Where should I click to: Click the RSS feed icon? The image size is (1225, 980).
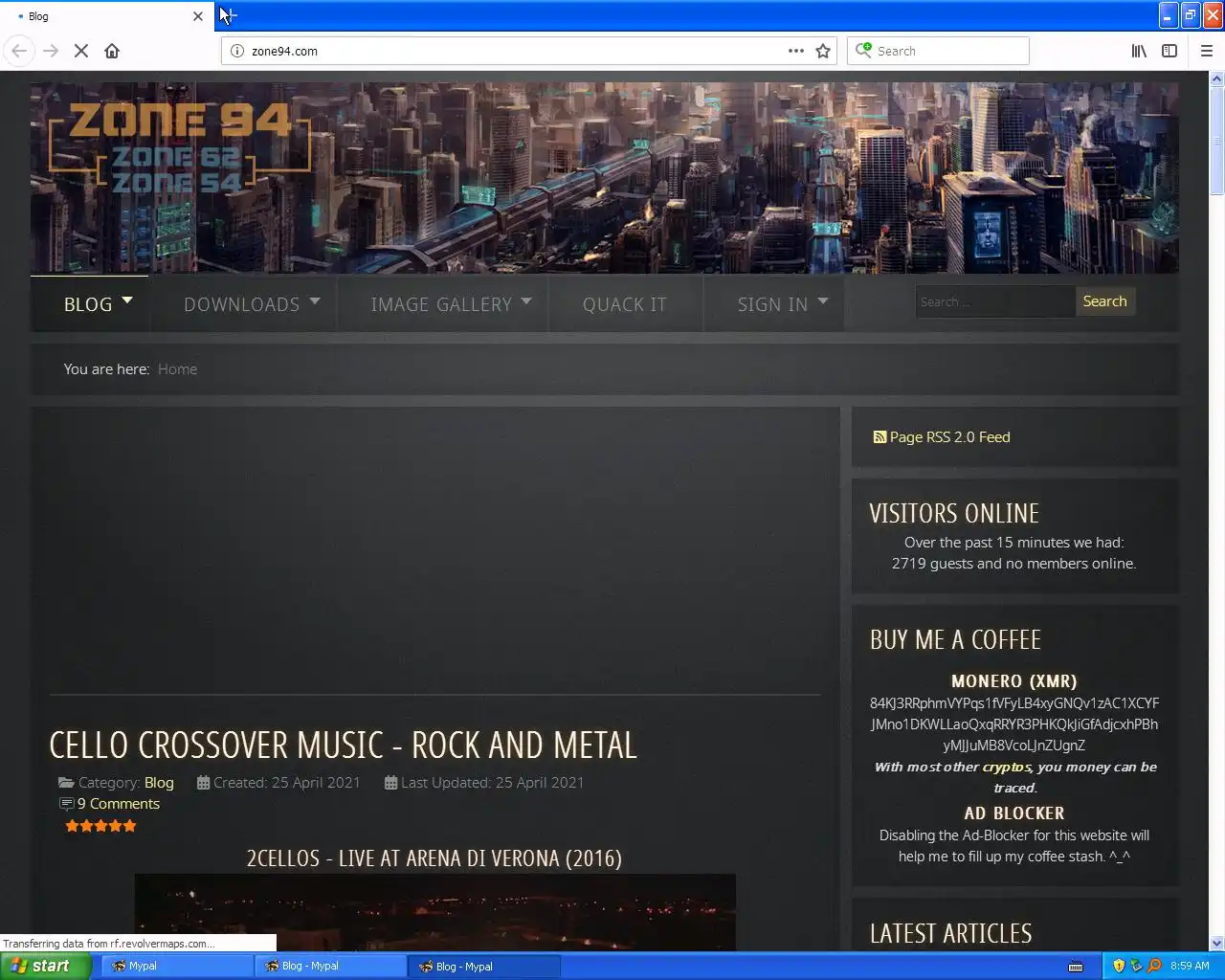880,437
